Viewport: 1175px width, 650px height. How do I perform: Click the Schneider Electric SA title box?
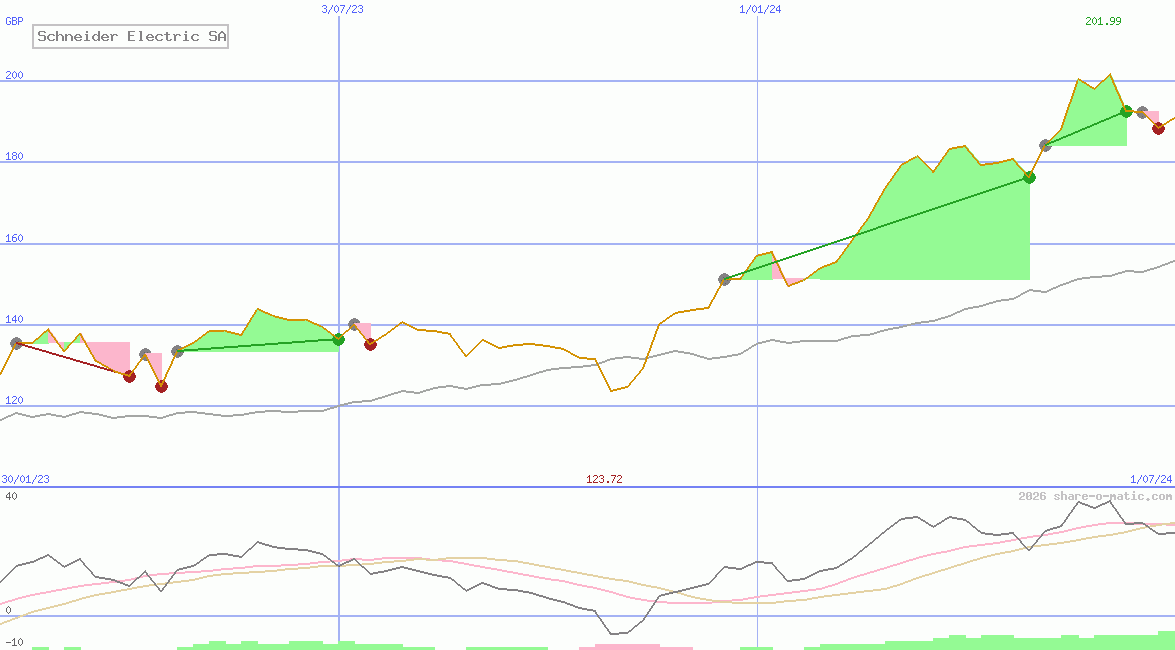[x=131, y=37]
